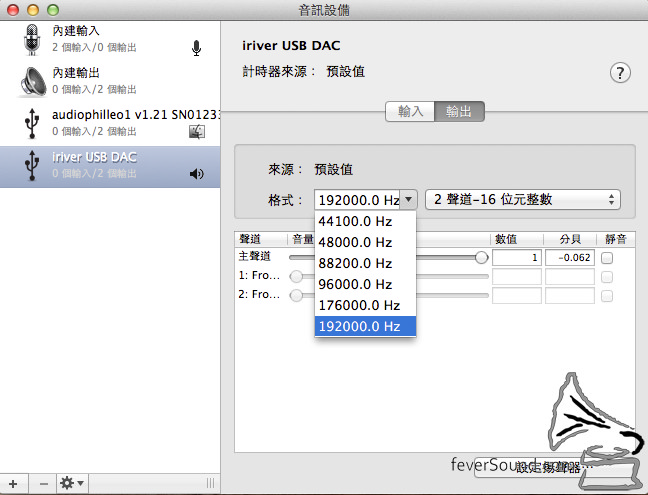
Task: Select the built-in input device (內建輸入)
Action: [x=110, y=40]
